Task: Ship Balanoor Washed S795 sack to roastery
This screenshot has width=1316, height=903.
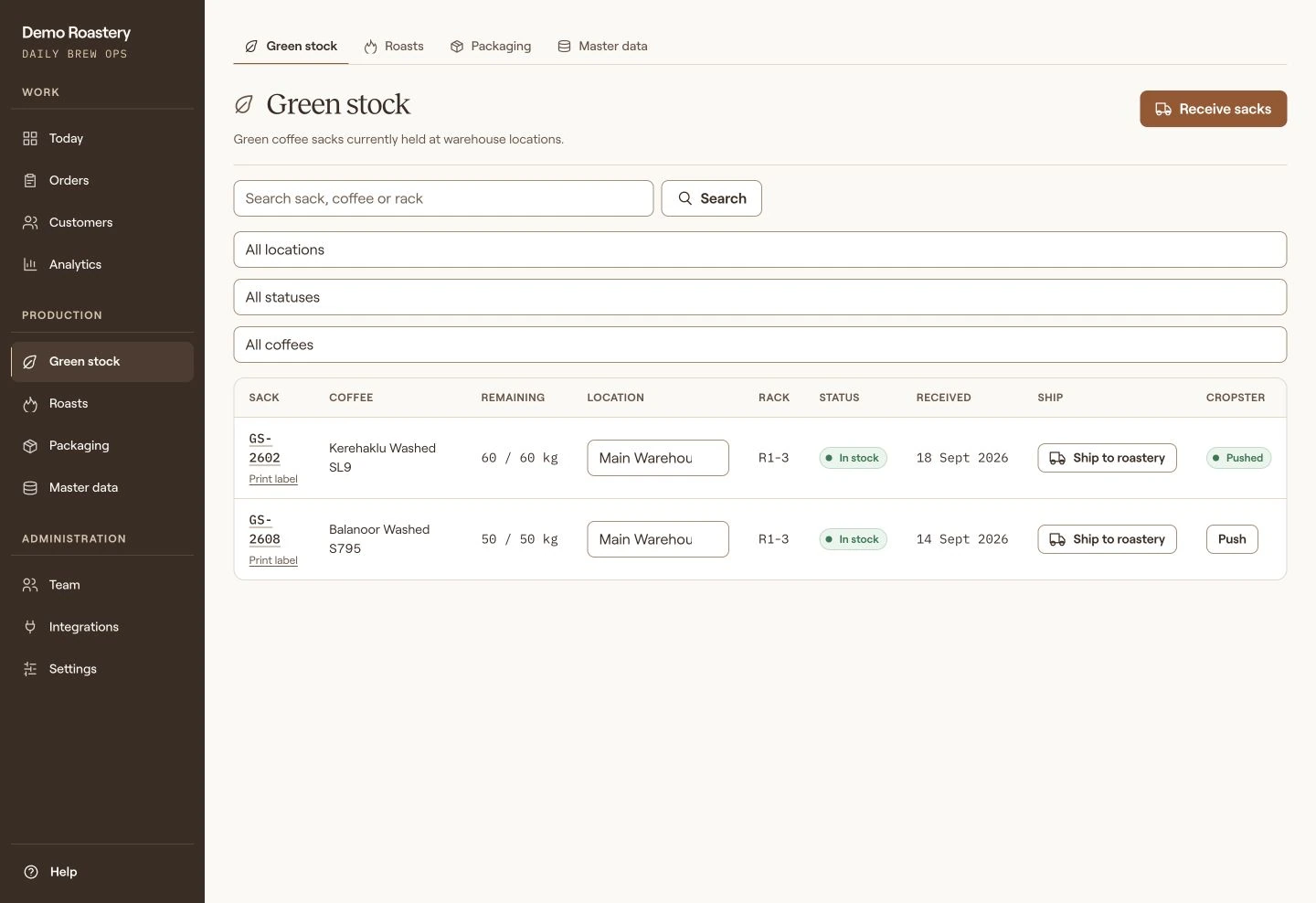Action: (1107, 539)
